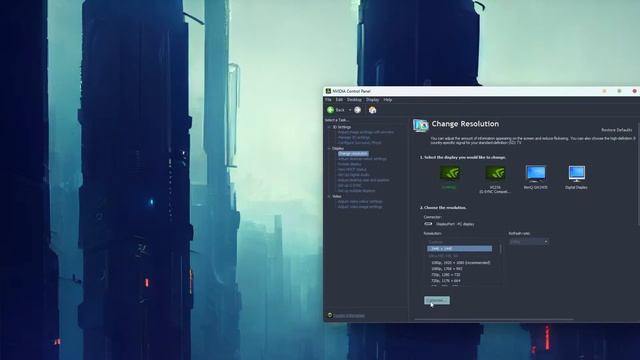Open Adjust desktop size and position

(x=363, y=180)
